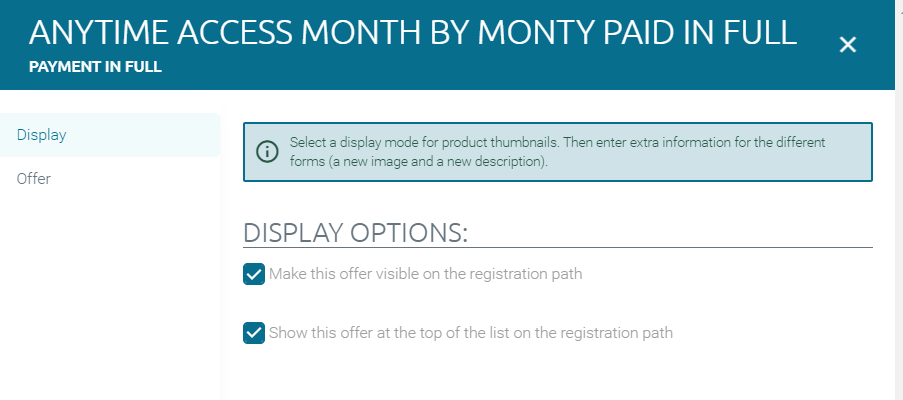Image resolution: width=903 pixels, height=400 pixels.
Task: Click the checkmark beside "Show this offer"
Action: click(x=254, y=333)
